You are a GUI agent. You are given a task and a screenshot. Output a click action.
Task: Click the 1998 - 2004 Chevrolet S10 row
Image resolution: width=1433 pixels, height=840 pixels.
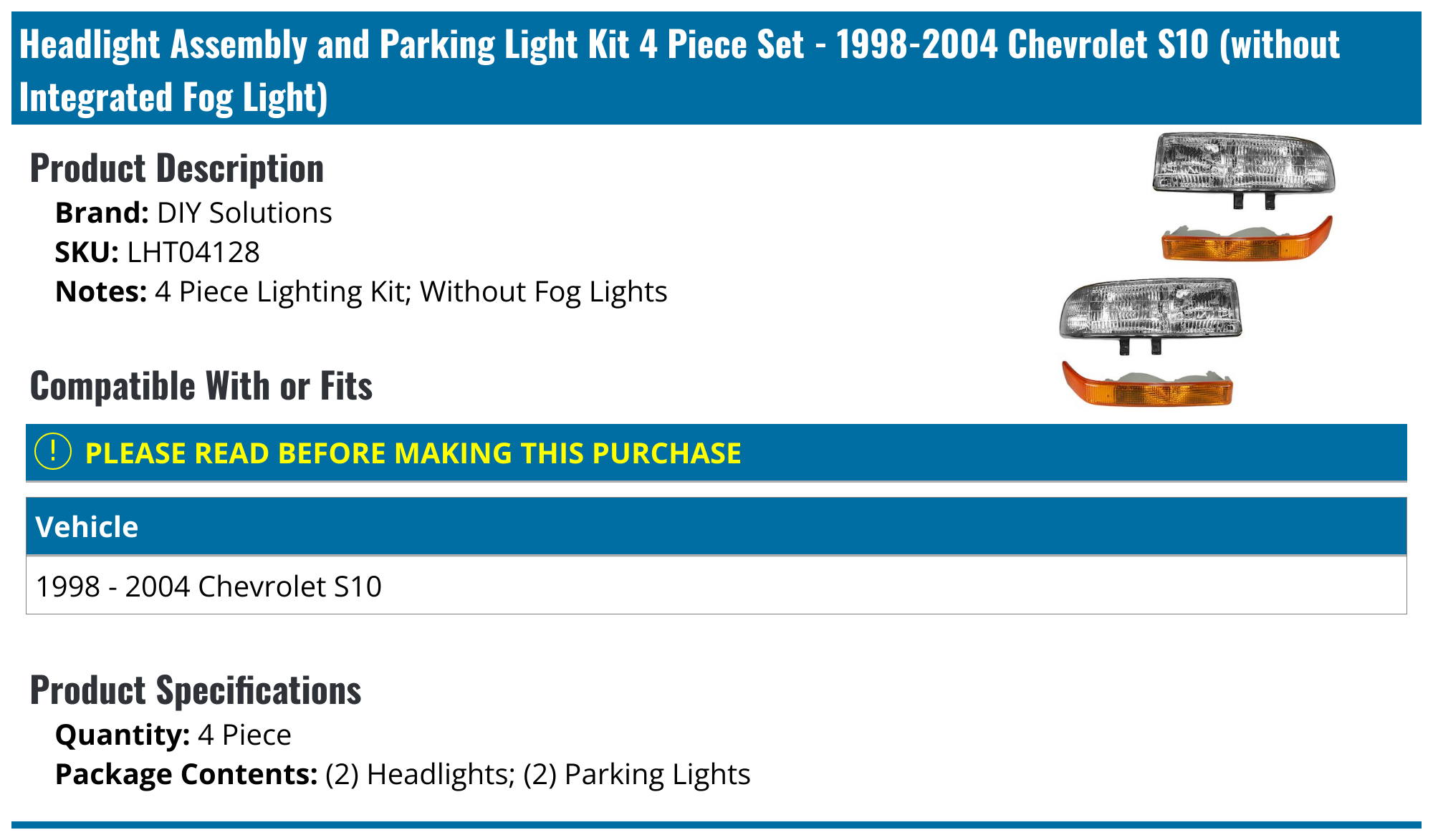209,586
